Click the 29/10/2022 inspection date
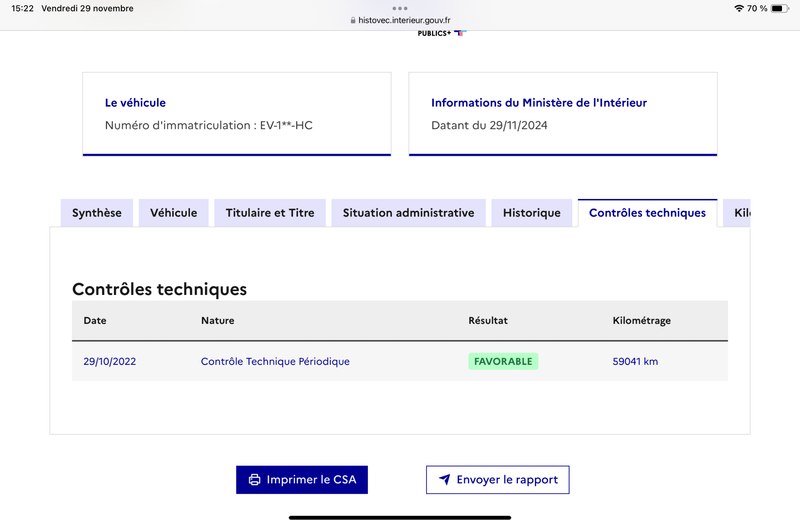The image size is (800, 525). [110, 361]
